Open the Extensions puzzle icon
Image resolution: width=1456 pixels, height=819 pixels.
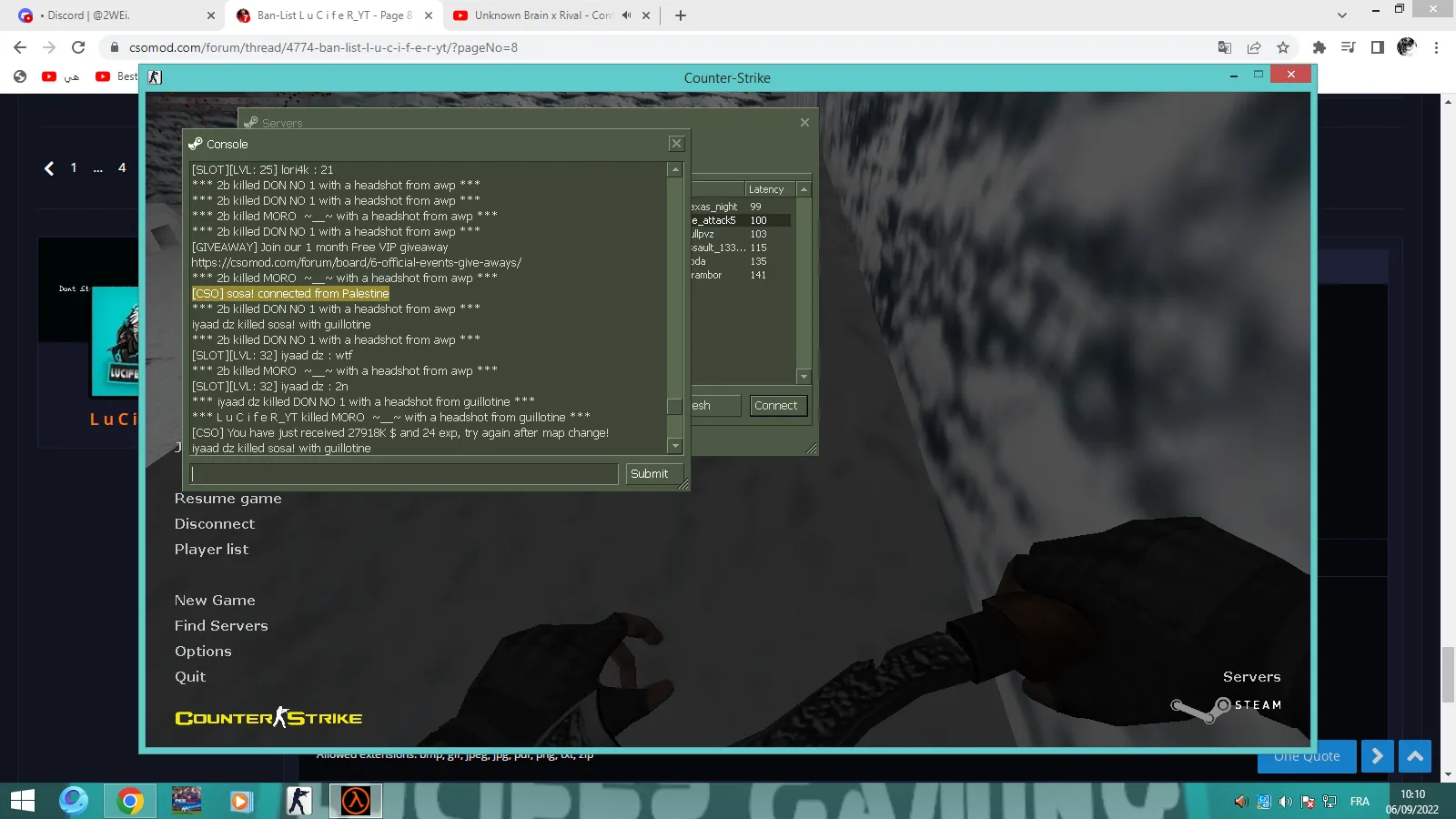pyautogui.click(x=1319, y=47)
